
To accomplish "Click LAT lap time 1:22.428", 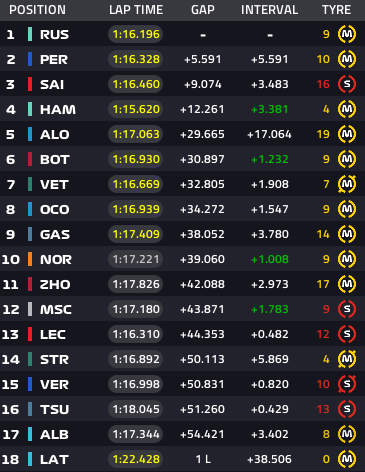I will coord(136,459).
